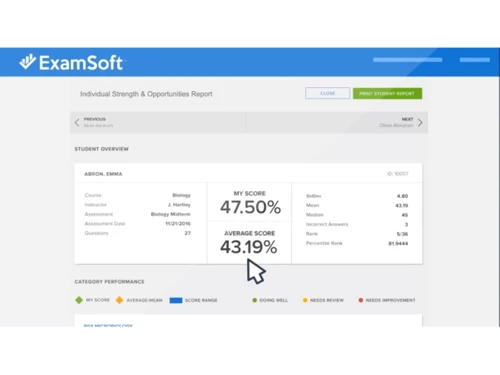Click the blue Score Range swatch
This screenshot has height=375, width=500.
pos(176,300)
